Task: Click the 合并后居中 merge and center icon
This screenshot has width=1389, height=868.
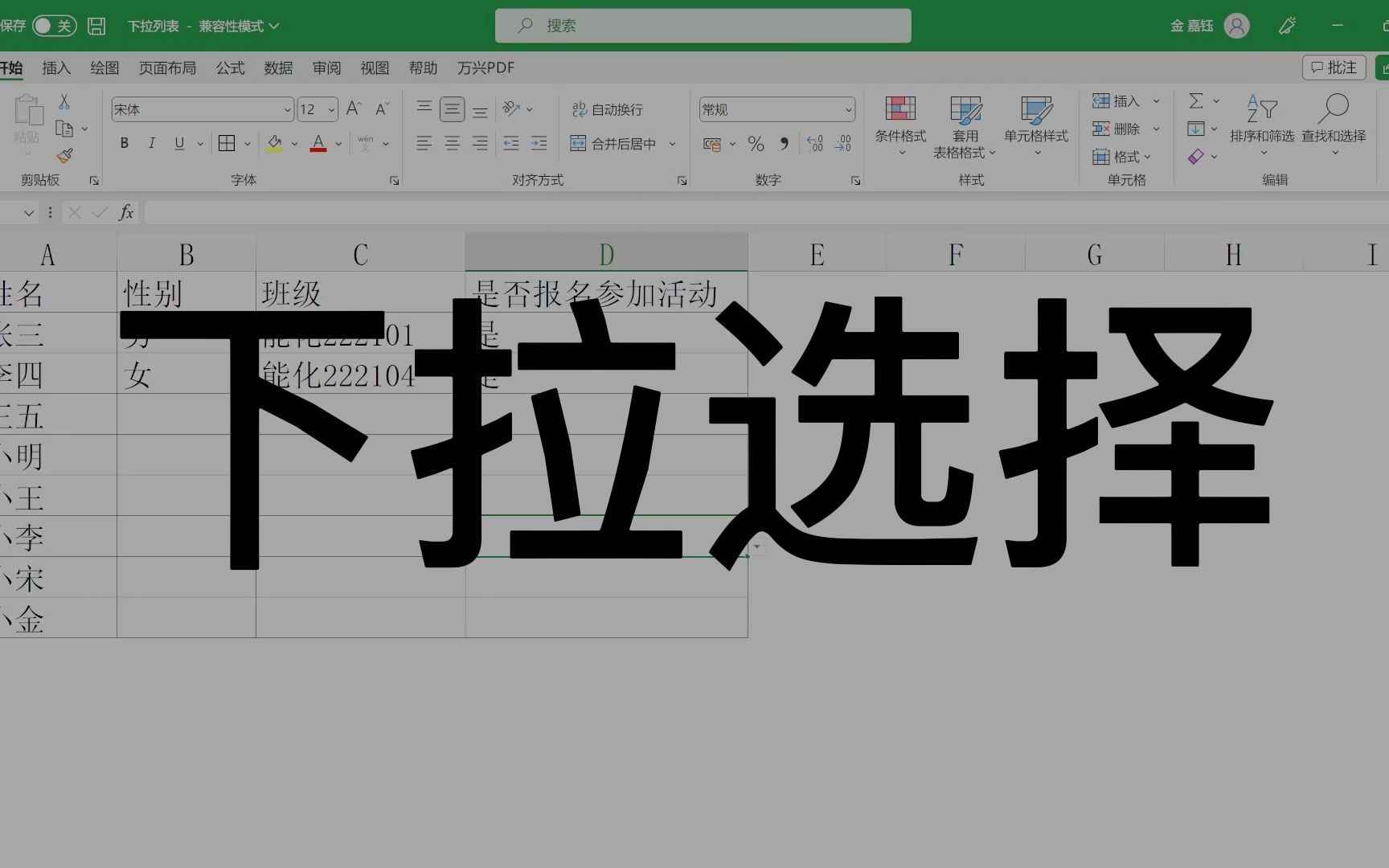Action: [578, 143]
